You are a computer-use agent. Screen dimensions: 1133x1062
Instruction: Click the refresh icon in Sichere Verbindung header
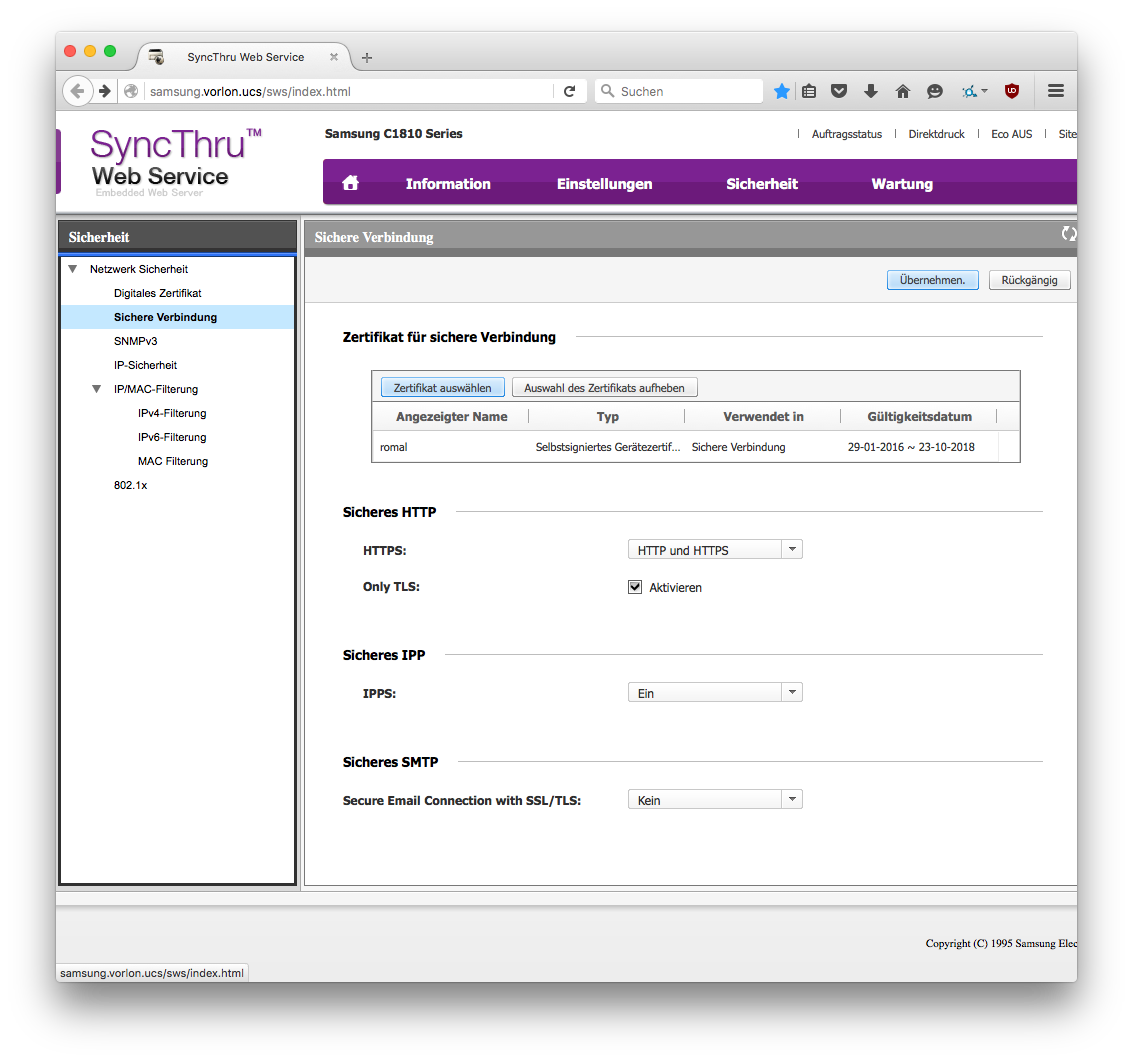point(1068,234)
